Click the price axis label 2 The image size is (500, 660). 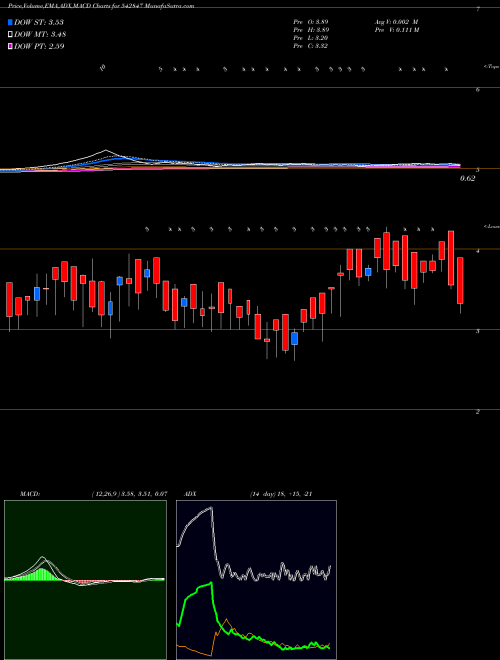pos(478,412)
